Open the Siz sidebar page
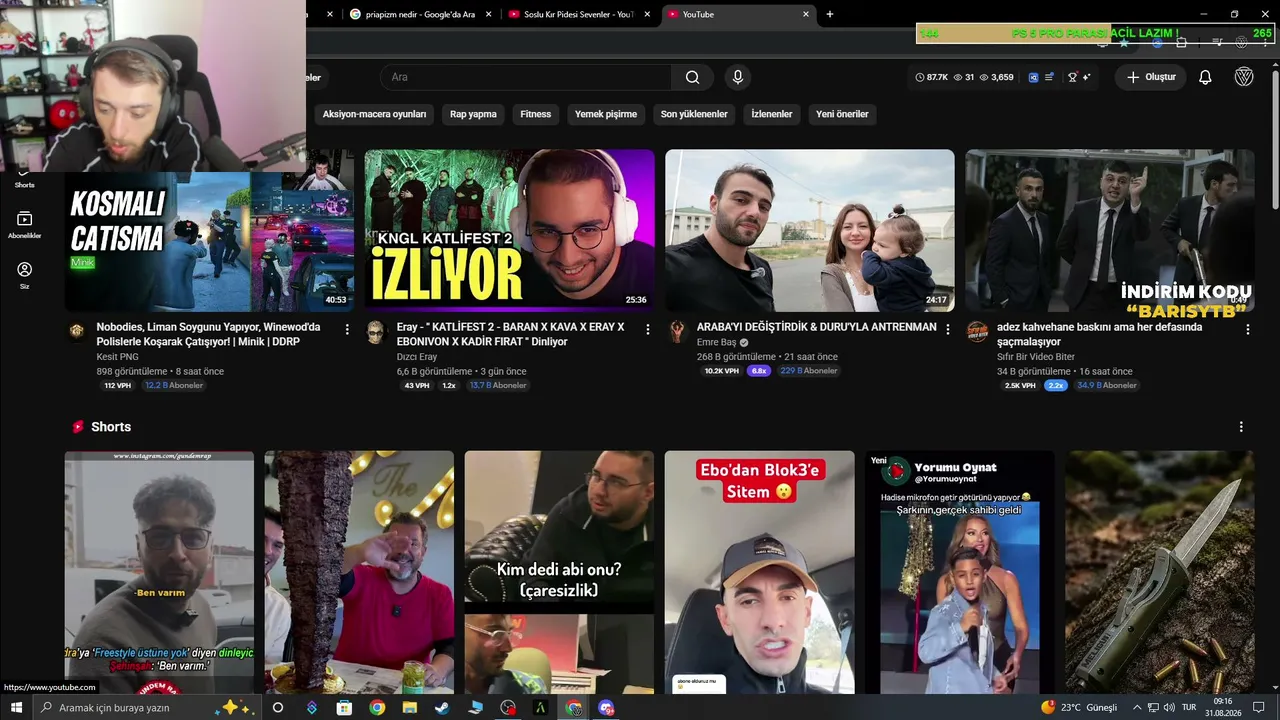The height and width of the screenshot is (720, 1280). (25, 275)
